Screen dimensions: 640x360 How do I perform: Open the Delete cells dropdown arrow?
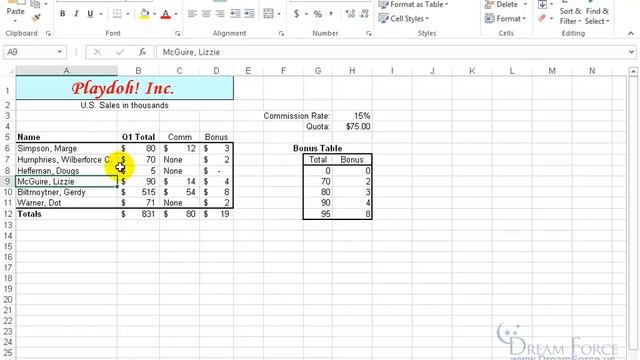coord(525,4)
